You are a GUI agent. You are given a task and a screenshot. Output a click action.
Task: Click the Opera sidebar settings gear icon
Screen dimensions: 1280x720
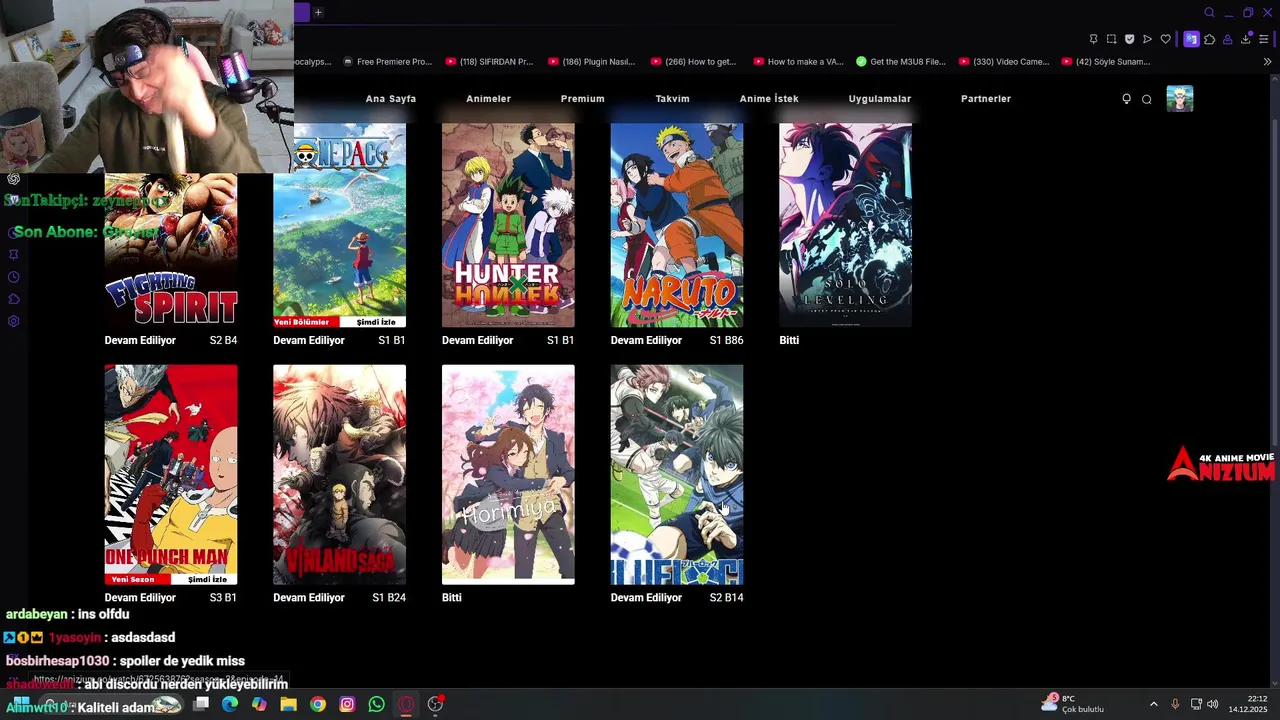point(14,321)
